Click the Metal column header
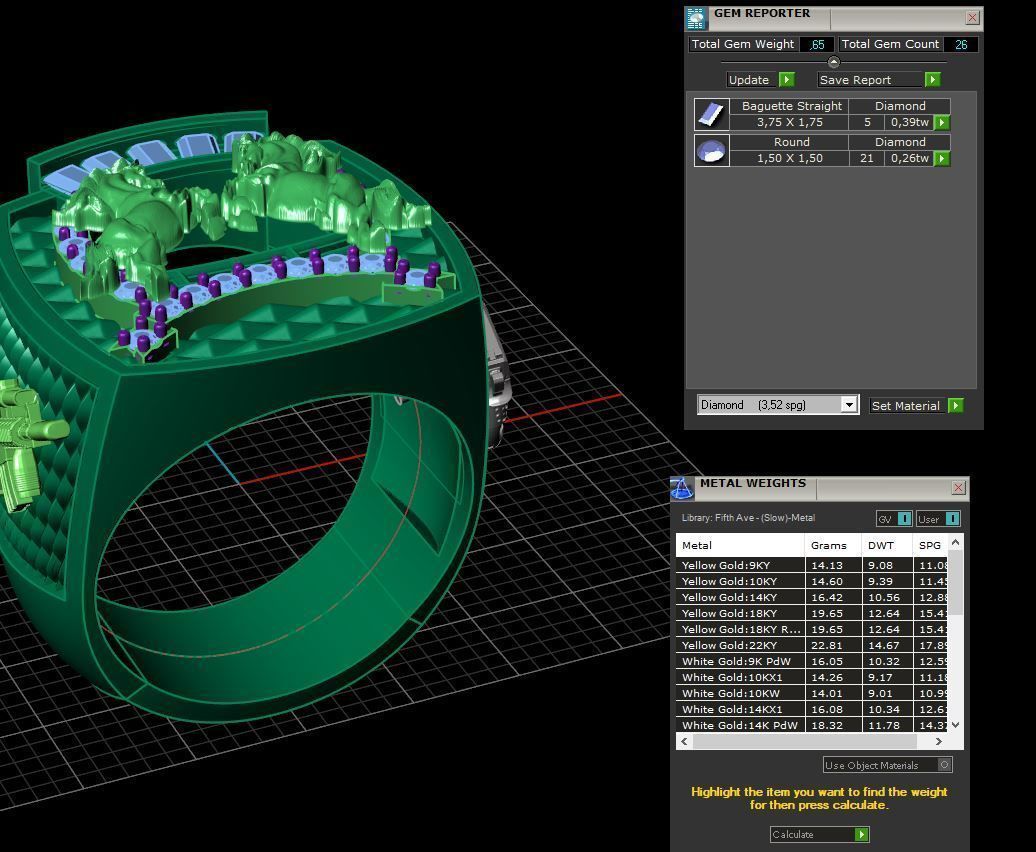This screenshot has height=852, width=1036. click(x=740, y=545)
